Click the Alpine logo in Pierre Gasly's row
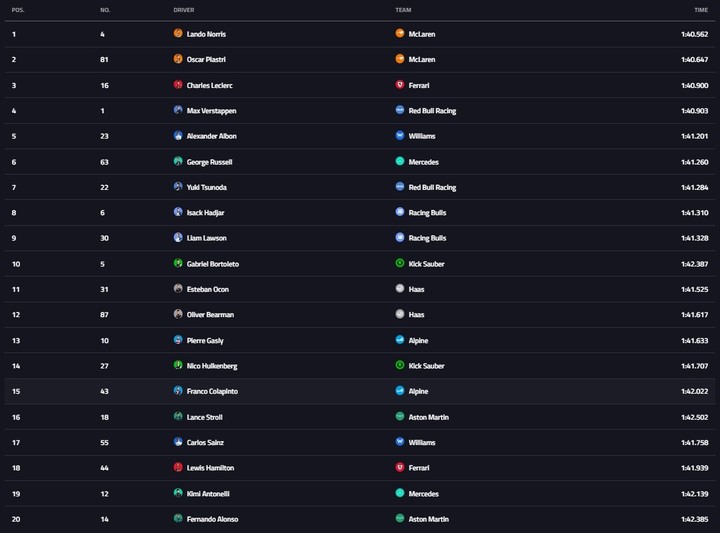The width and height of the screenshot is (720, 533). point(400,340)
